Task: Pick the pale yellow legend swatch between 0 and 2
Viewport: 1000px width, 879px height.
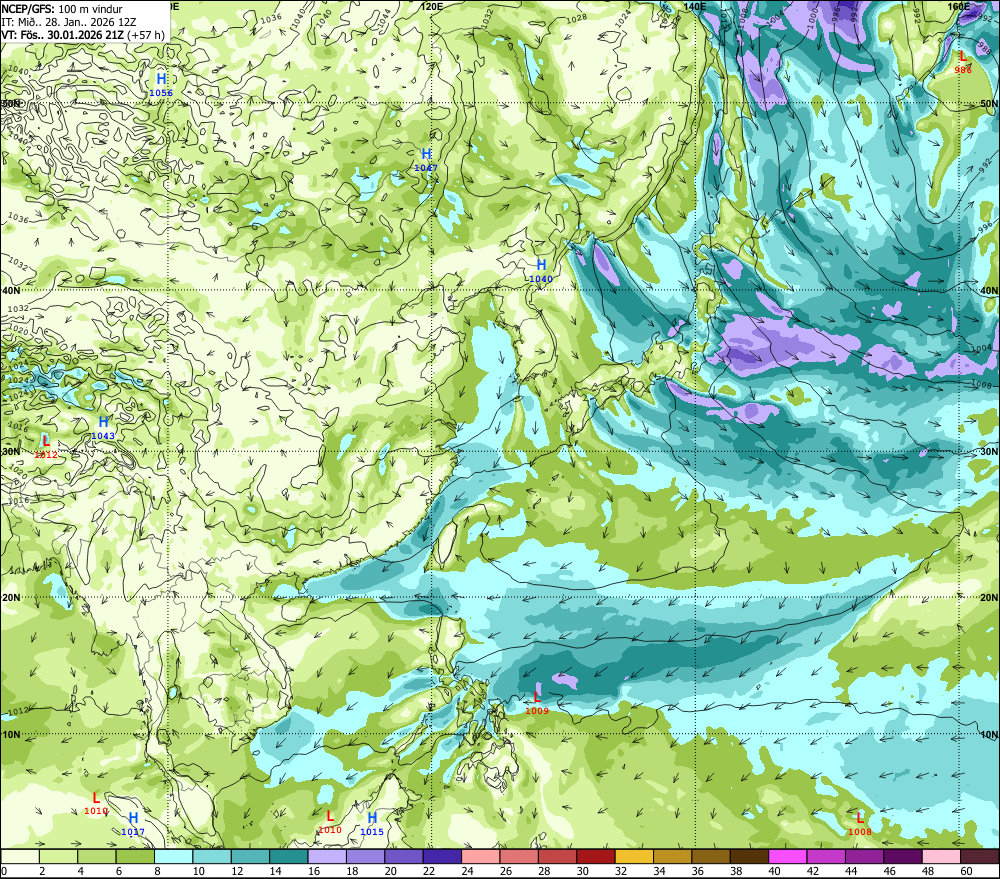Action: pyautogui.click(x=20, y=856)
